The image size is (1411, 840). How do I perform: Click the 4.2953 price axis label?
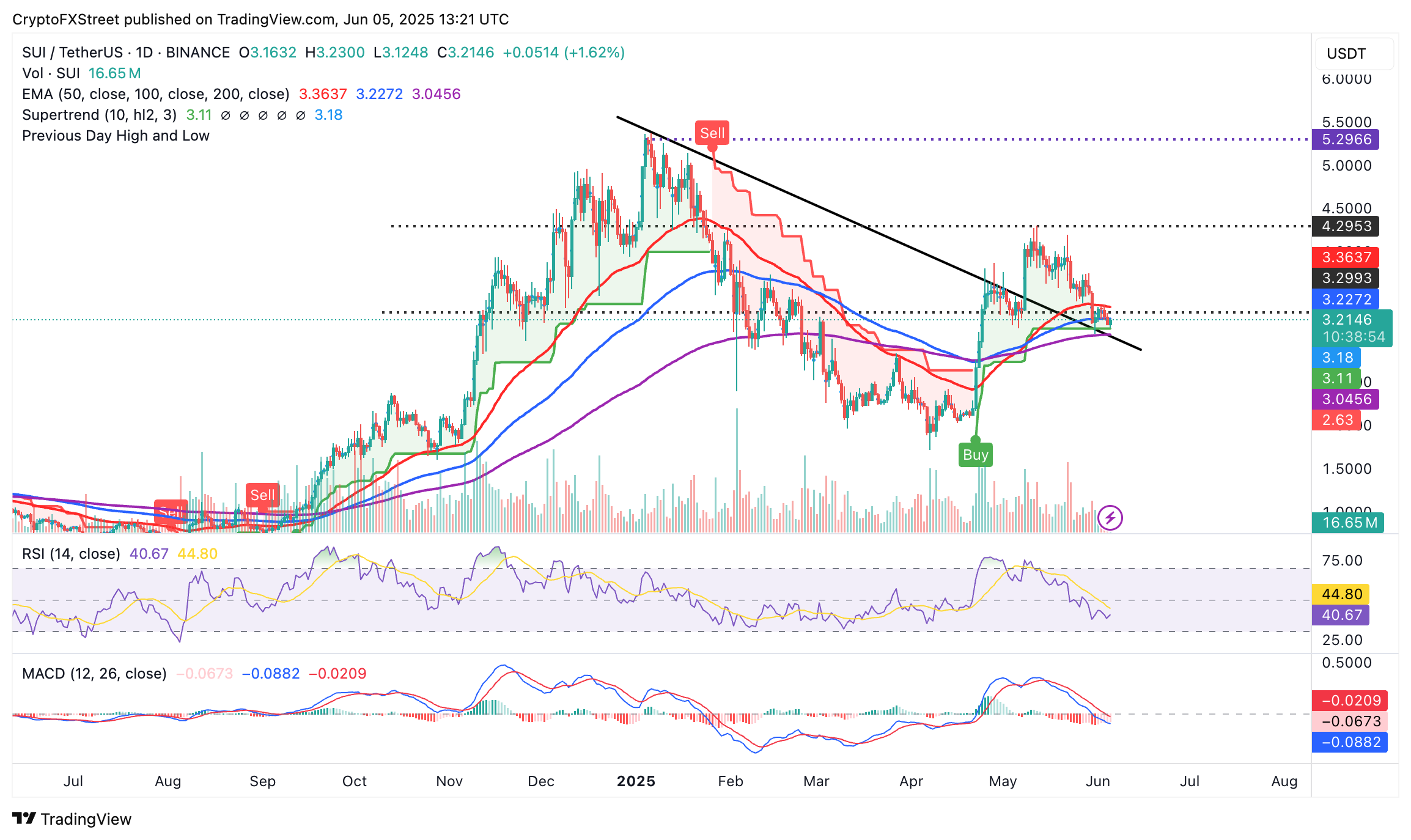1346,226
